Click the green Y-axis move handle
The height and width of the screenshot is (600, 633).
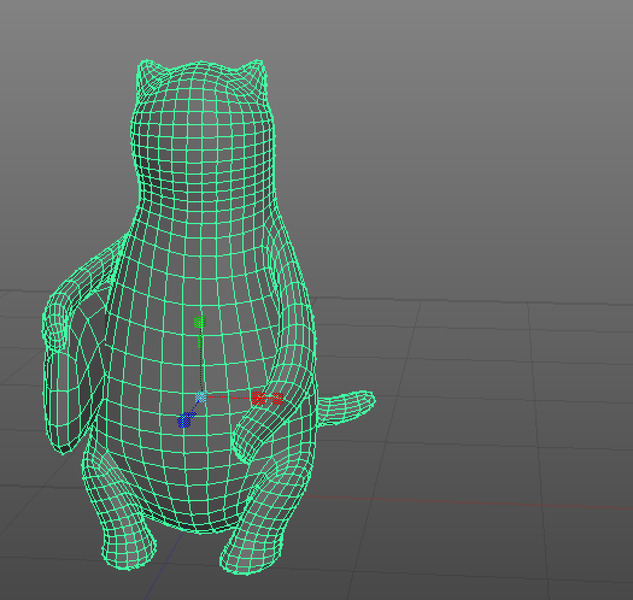tap(200, 322)
